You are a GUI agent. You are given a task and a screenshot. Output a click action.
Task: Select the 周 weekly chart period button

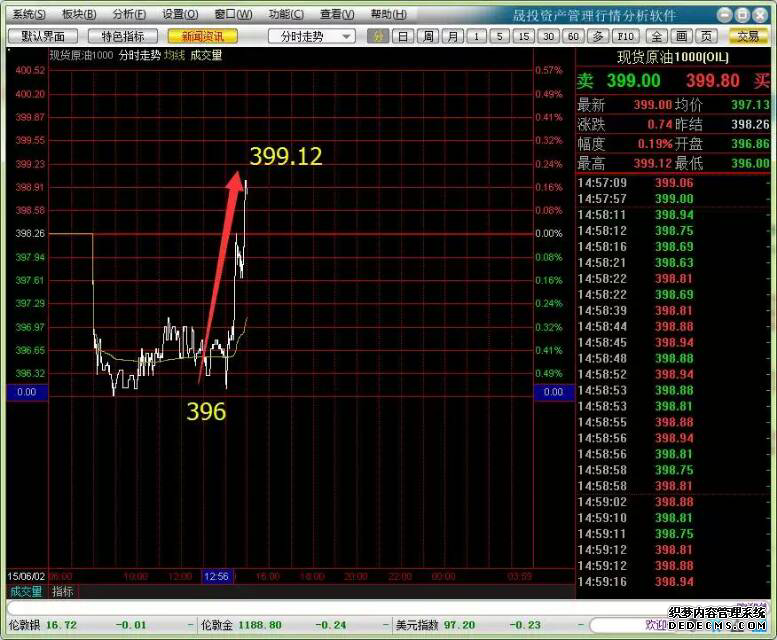click(428, 36)
